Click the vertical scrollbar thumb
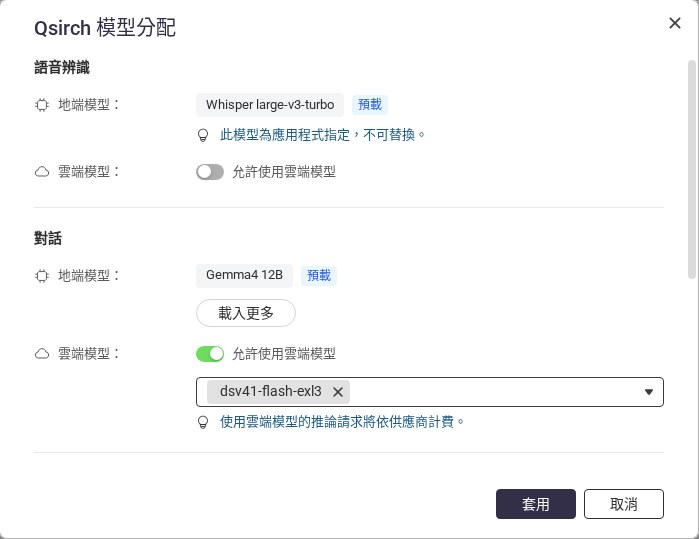Image resolution: width=699 pixels, height=539 pixels. [691, 169]
